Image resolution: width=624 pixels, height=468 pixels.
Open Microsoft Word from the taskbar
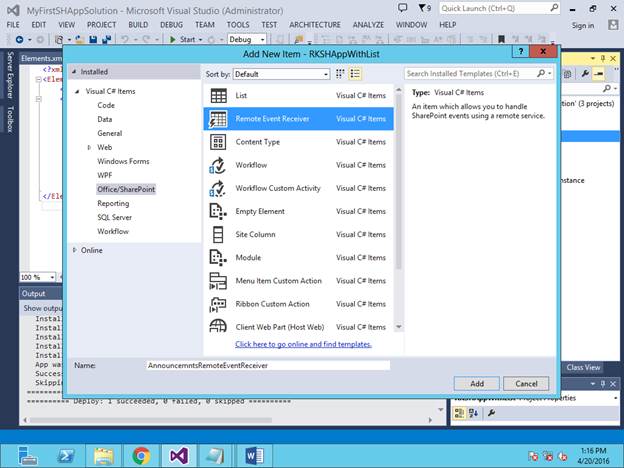(254, 456)
